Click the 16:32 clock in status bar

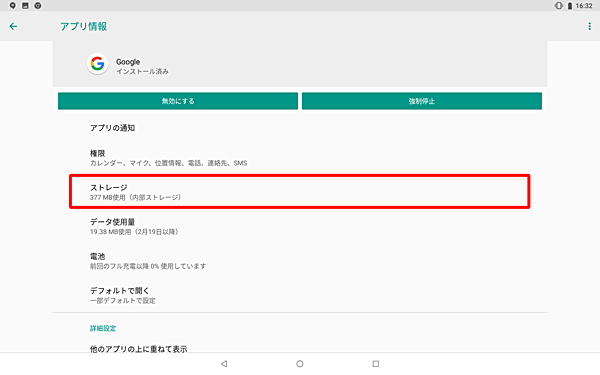pos(584,6)
